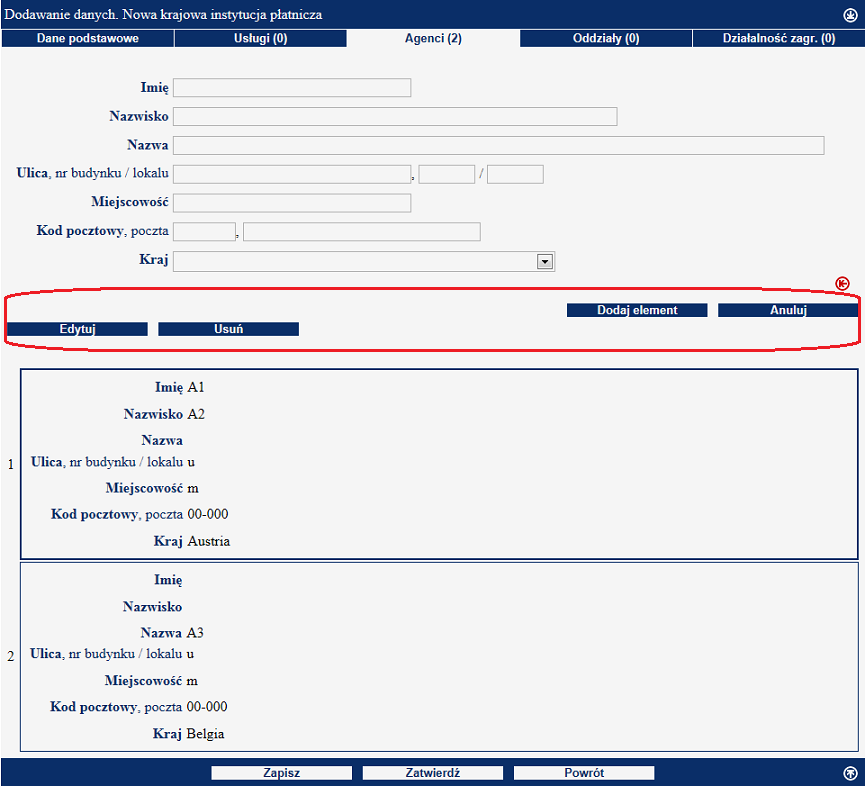Click the jump-to-top arrow icon in footer
Screen dimensions: 865x786
[850, 772]
